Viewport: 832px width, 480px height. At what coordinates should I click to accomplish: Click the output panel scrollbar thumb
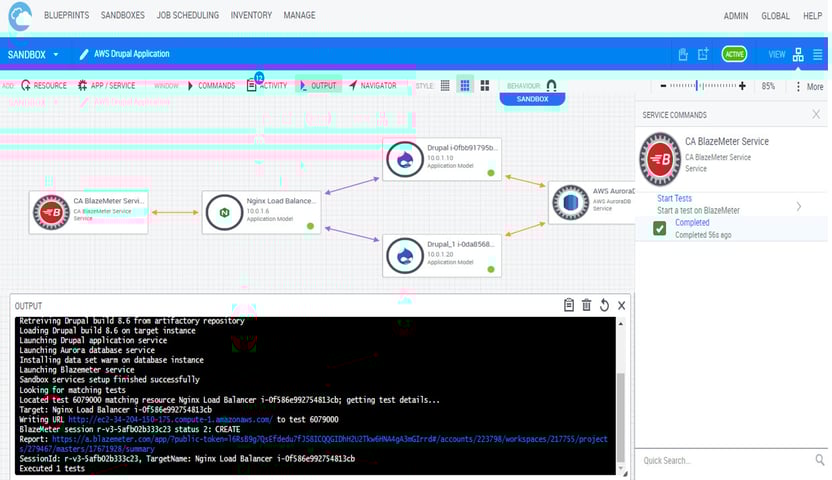click(620, 417)
